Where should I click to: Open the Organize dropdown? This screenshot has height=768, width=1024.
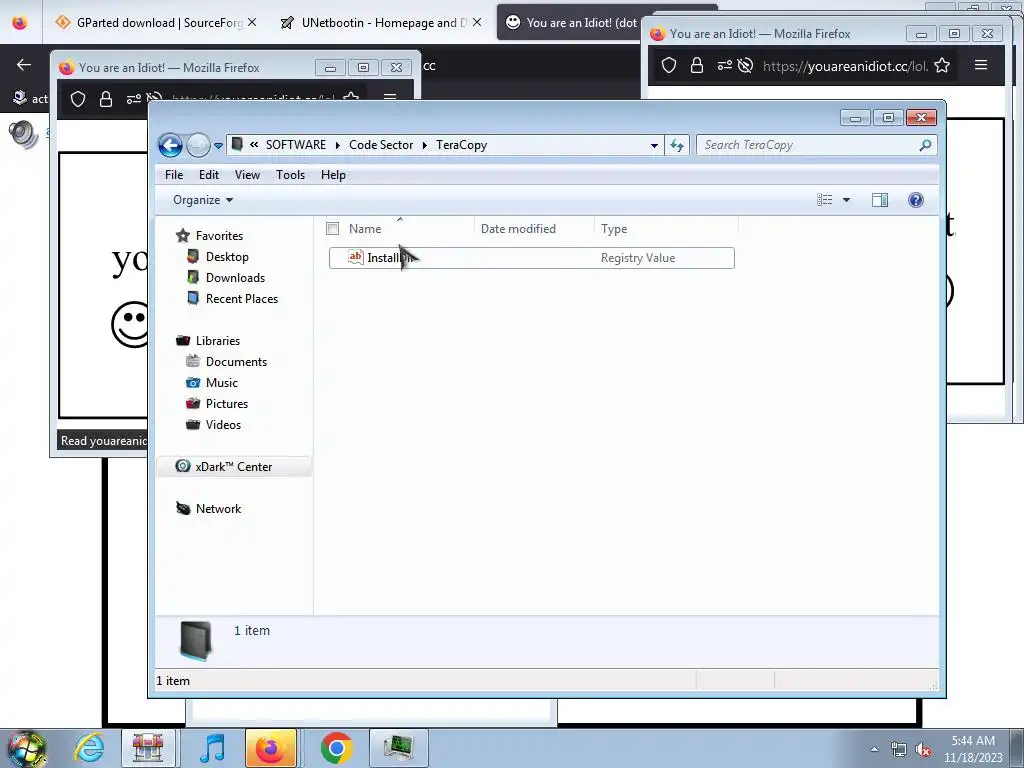click(202, 200)
